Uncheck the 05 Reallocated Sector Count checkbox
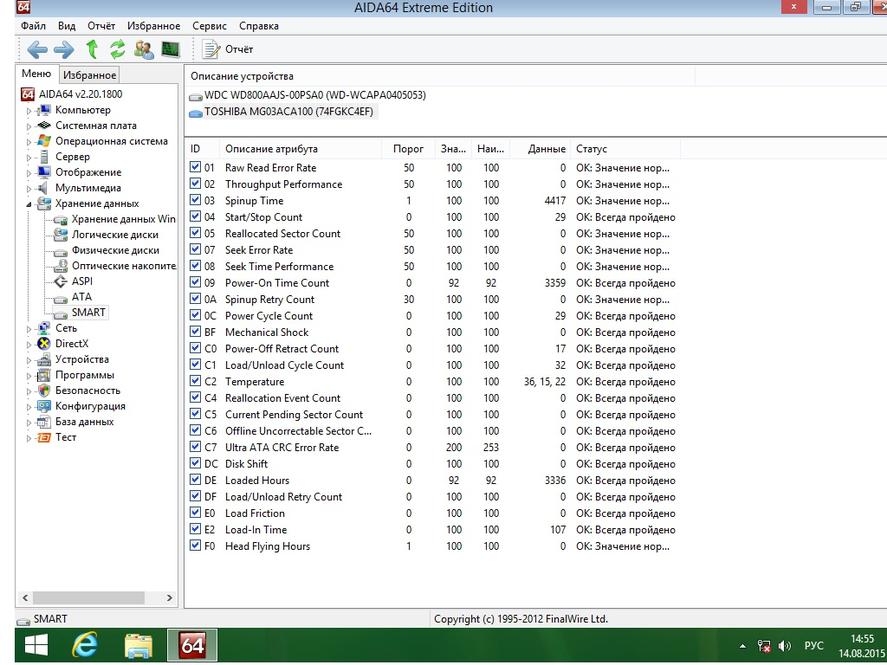The height and width of the screenshot is (665, 887). tap(195, 232)
